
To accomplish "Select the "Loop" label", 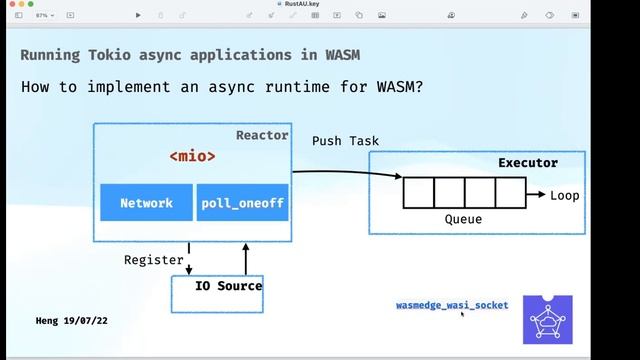I will (x=564, y=196).
